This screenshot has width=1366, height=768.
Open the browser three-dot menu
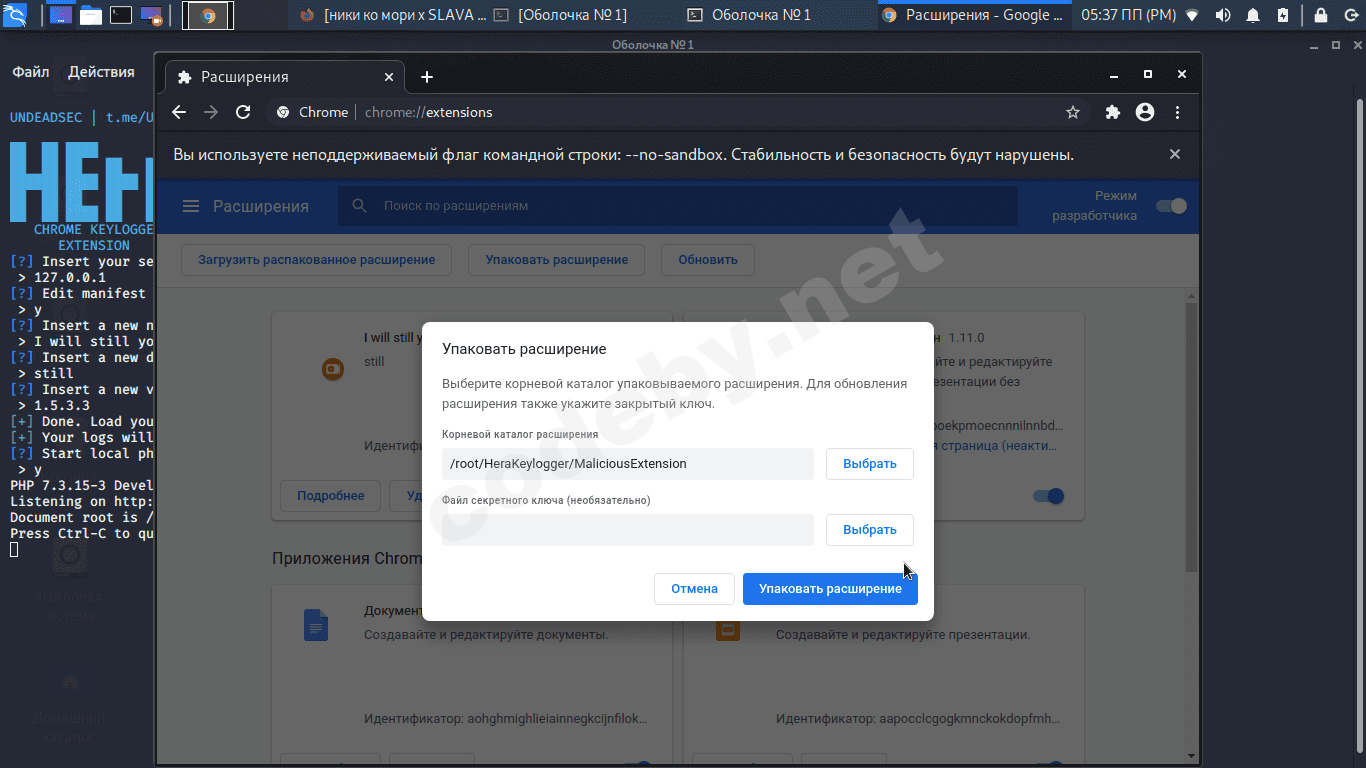click(1178, 112)
